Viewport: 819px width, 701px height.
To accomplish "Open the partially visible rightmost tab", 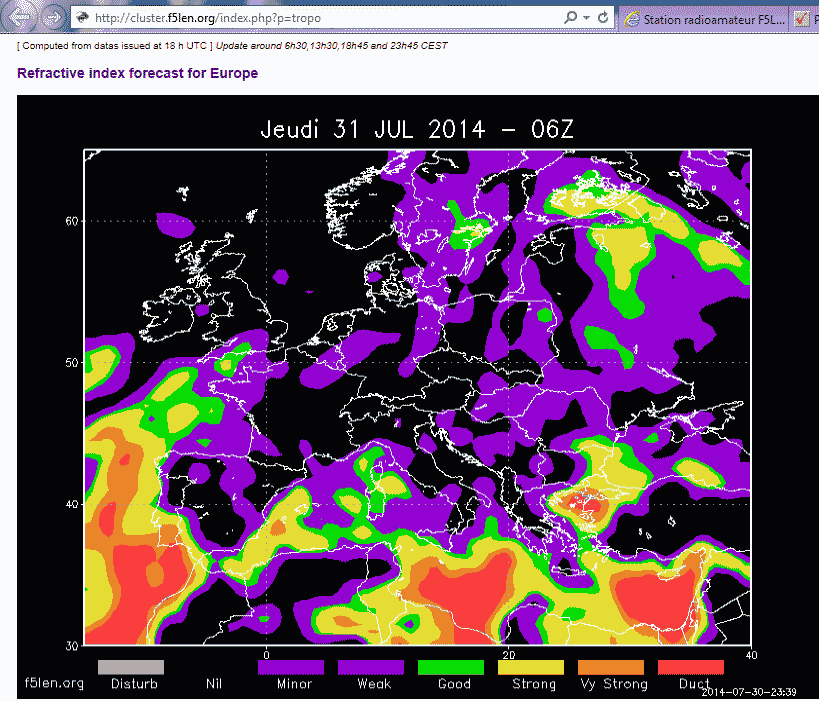I will [x=804, y=20].
